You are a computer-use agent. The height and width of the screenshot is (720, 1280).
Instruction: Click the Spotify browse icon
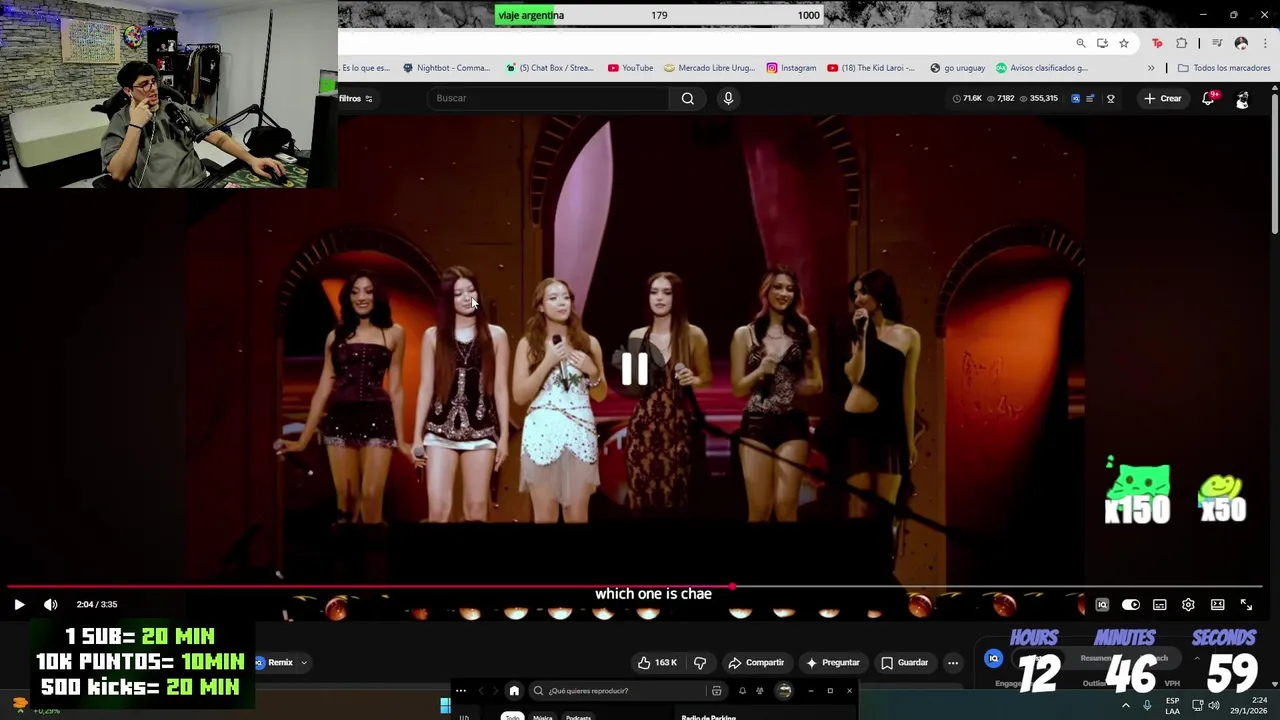(716, 690)
